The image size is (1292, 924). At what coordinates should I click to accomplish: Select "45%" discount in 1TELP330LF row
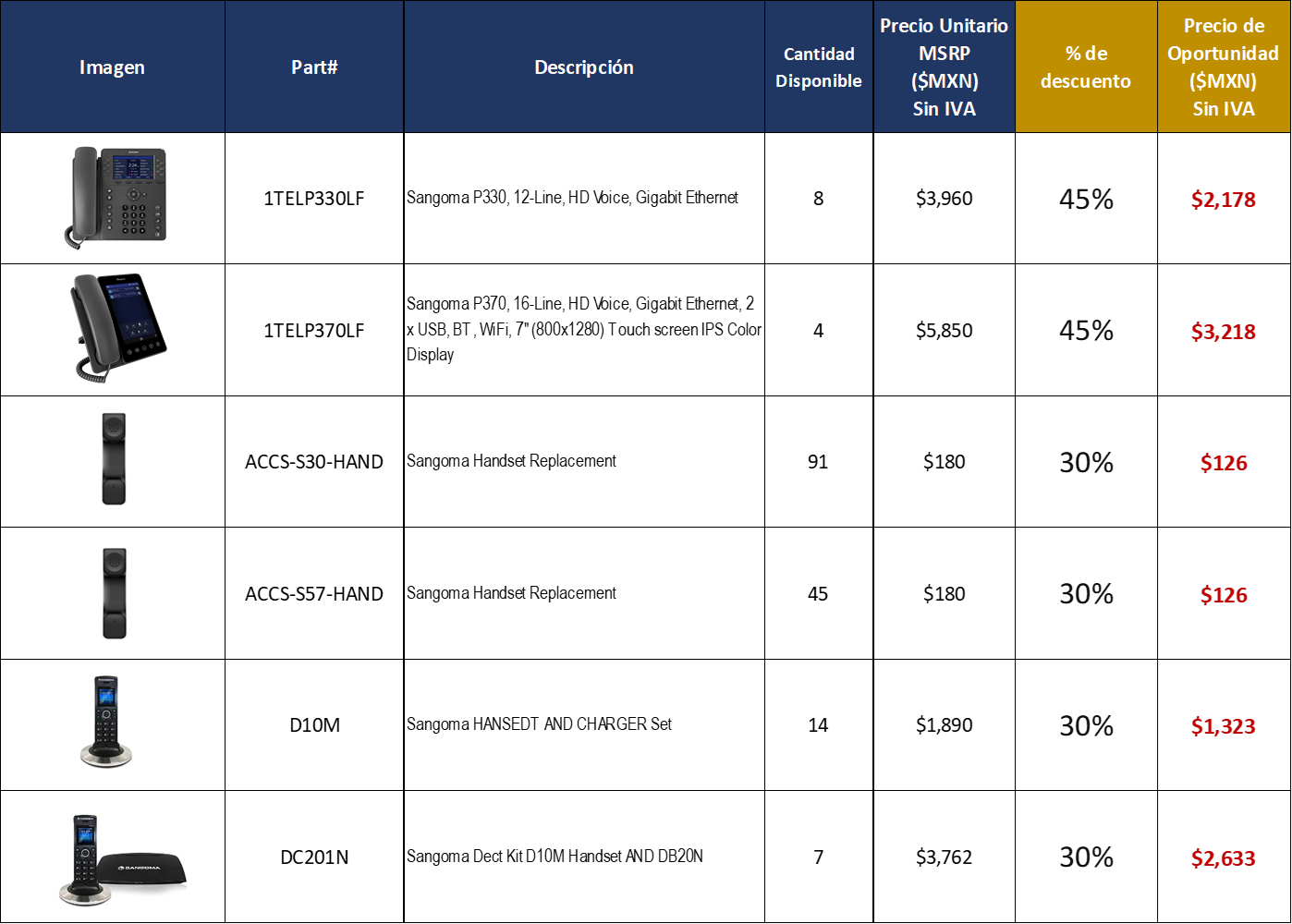click(1086, 199)
